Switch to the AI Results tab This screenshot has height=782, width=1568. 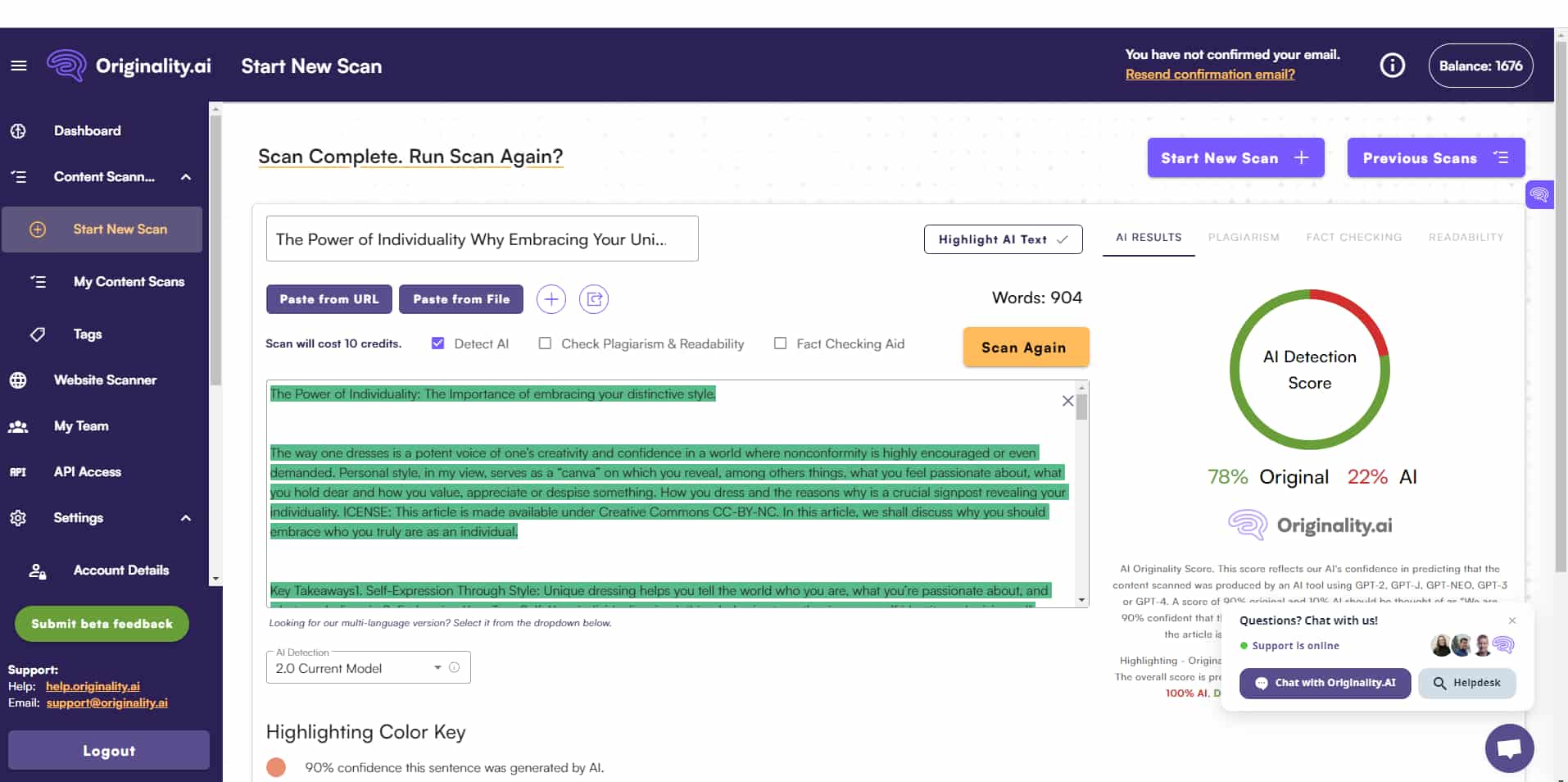tap(1149, 238)
